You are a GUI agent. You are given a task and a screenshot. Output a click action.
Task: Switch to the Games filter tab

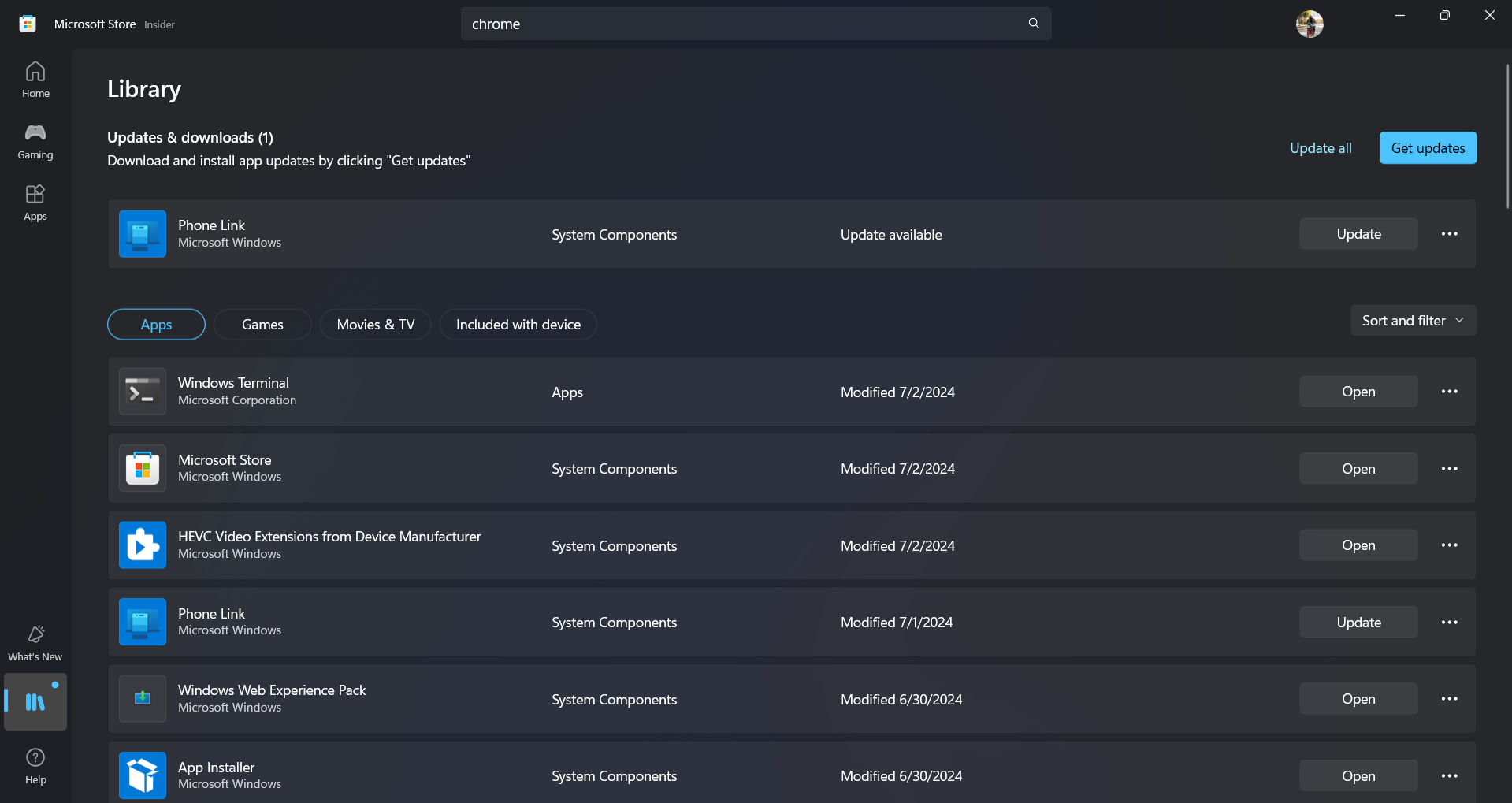pos(262,325)
